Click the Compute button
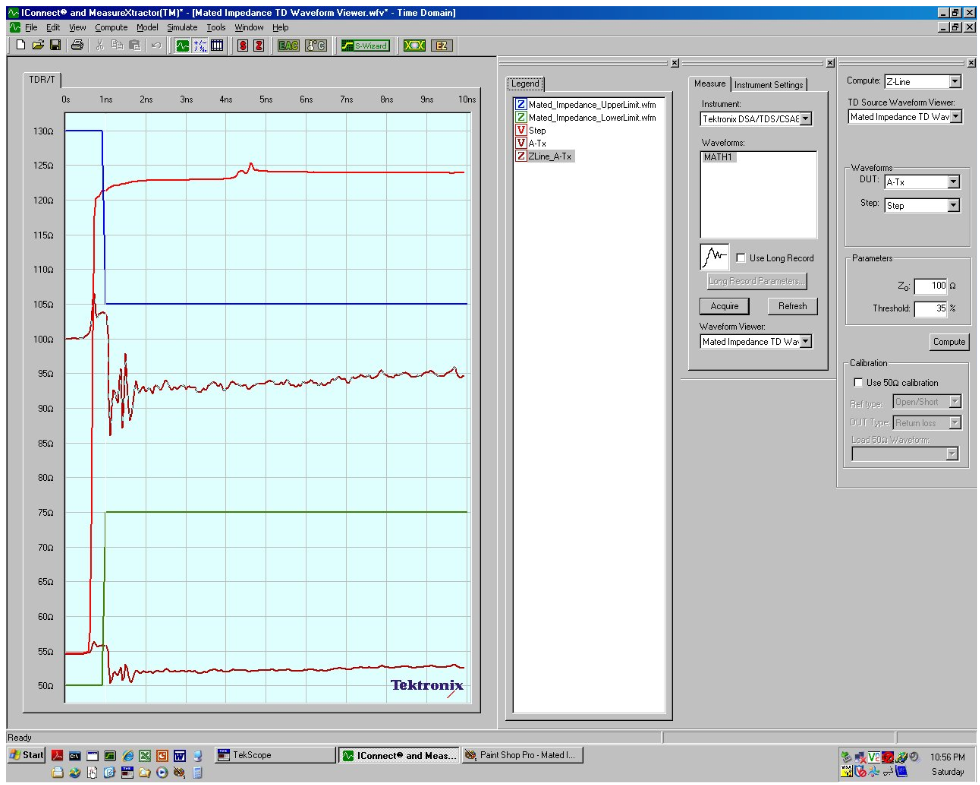 click(949, 342)
